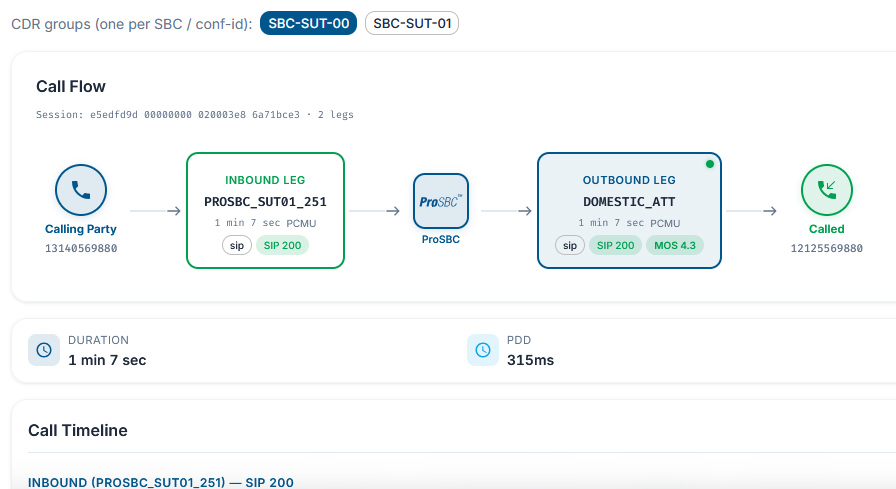Click the PDD label
This screenshot has width=896, height=489.
click(x=519, y=340)
